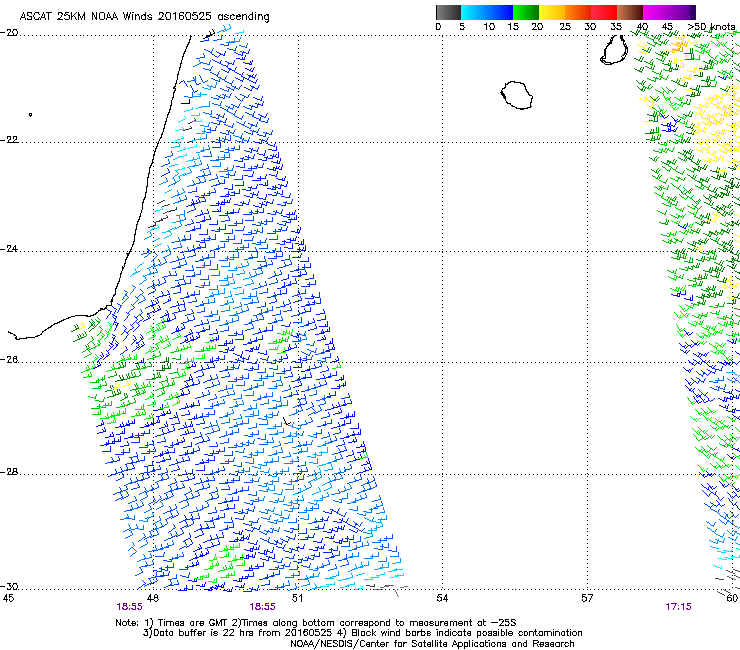The image size is (740, 650).
Task: Click the title 'ASCAT 25KM NOAA Winds 20160525 ascending'
Action: pos(144,17)
